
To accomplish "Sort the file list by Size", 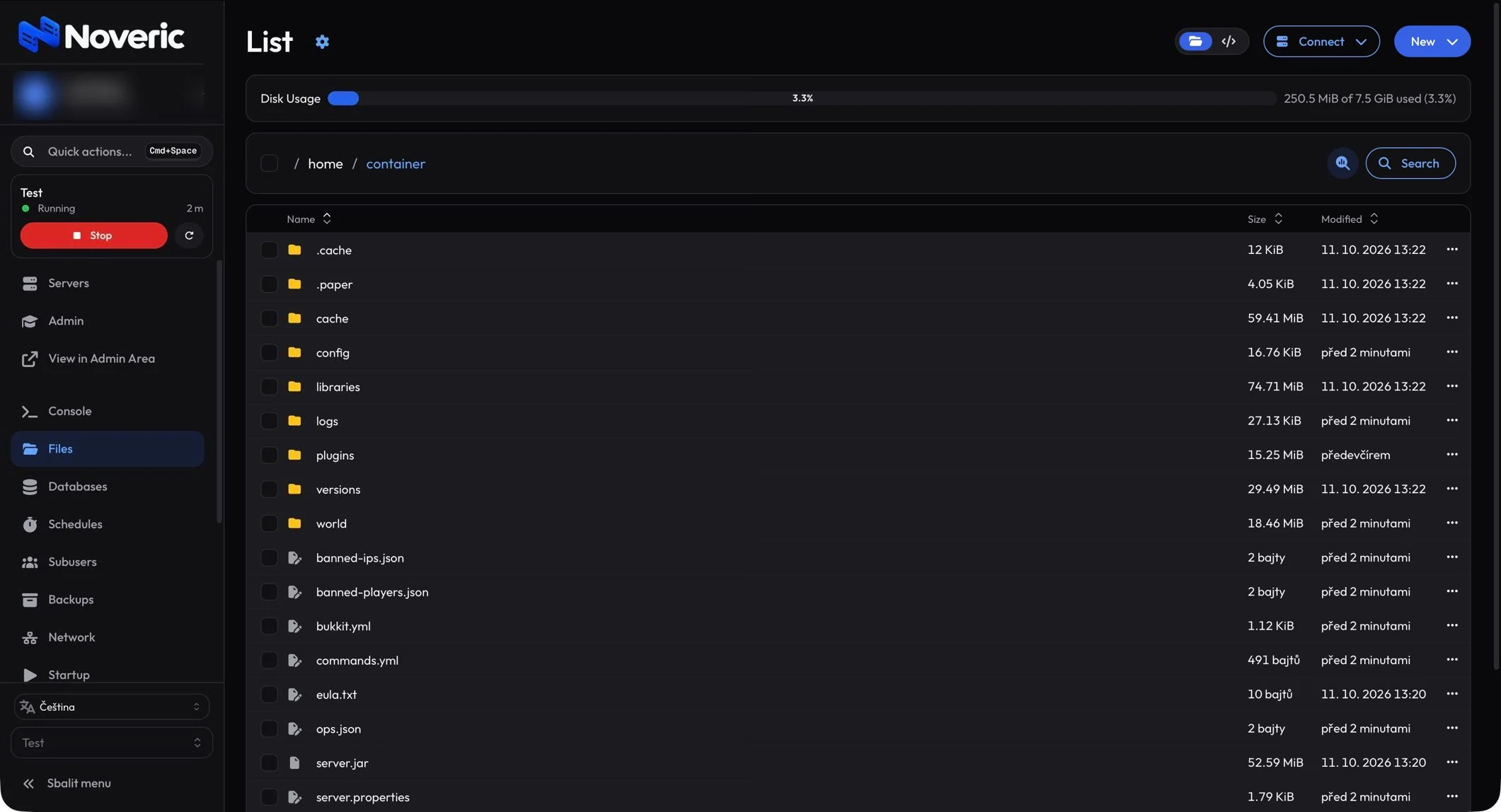I will 1265,219.
